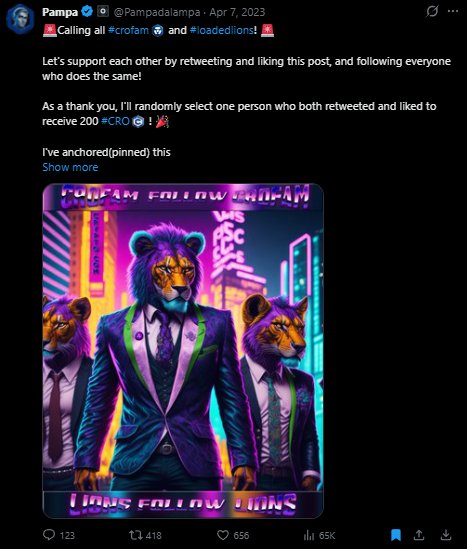Screen dimensions: 467x549
Task: Click the Pampa display name
Action: click(x=60, y=12)
